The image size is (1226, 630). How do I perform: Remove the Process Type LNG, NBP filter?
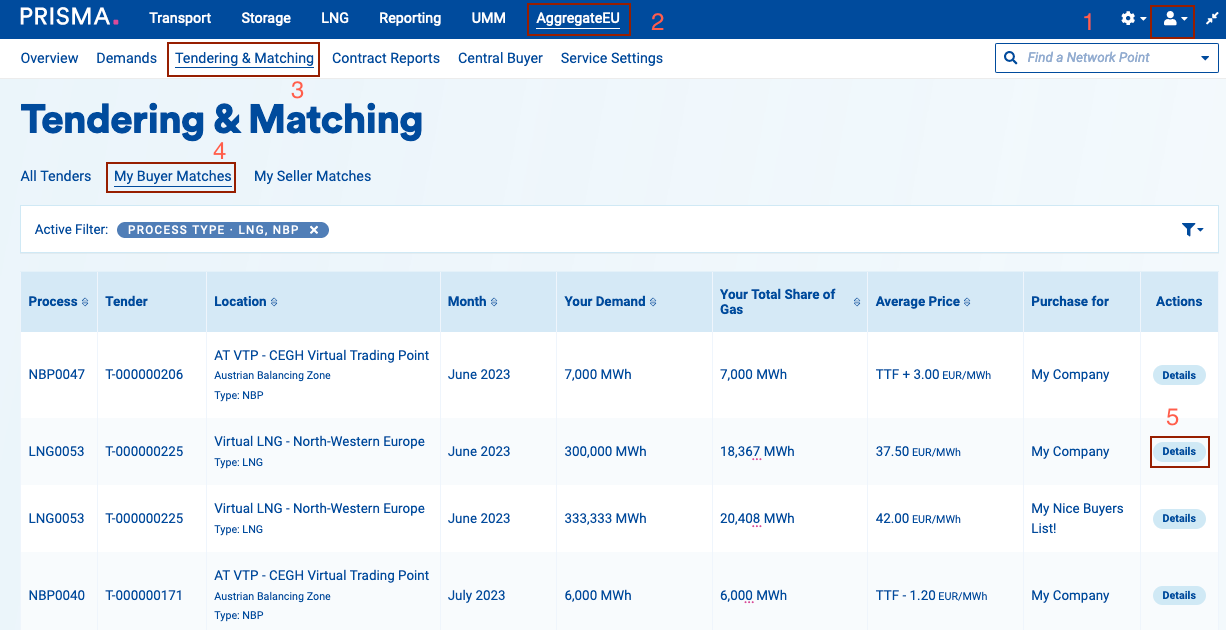pyautogui.click(x=314, y=230)
